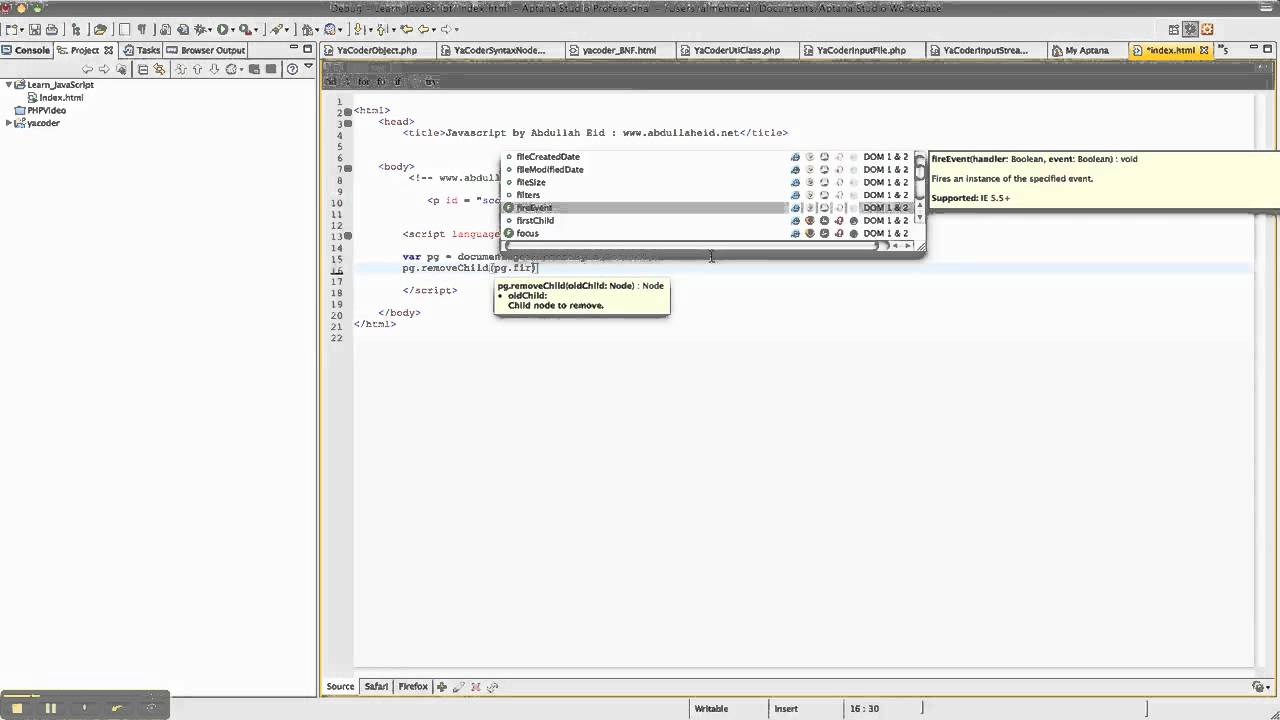This screenshot has height=720, width=1280.
Task: Click the green plus add browser tab icon
Action: tap(442, 687)
